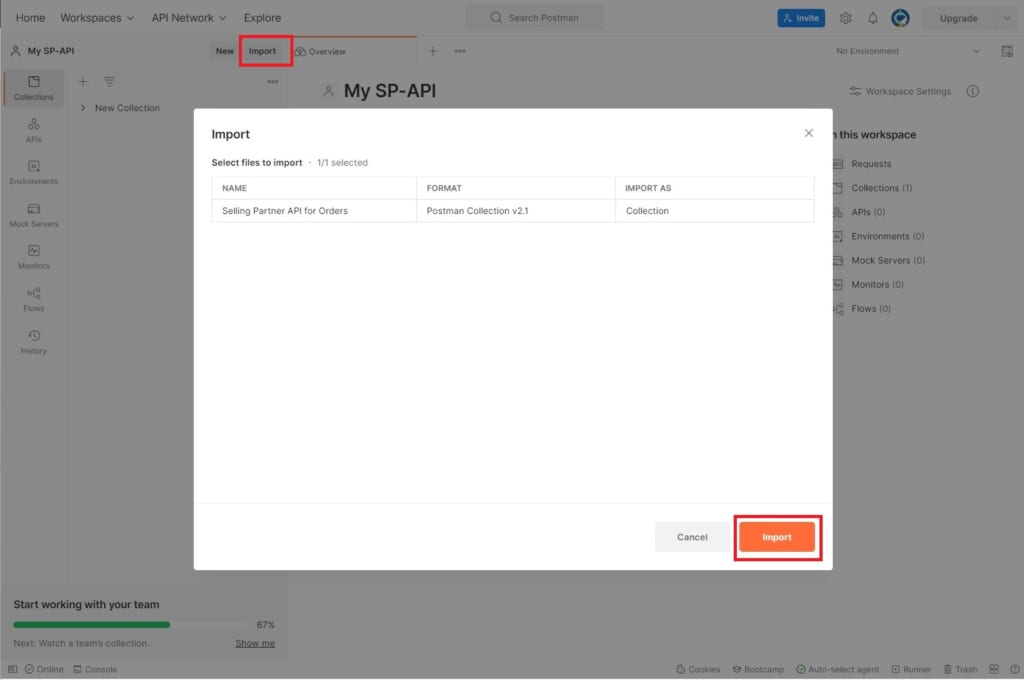
Task: Open the Environments sidebar panel
Action: point(33,172)
